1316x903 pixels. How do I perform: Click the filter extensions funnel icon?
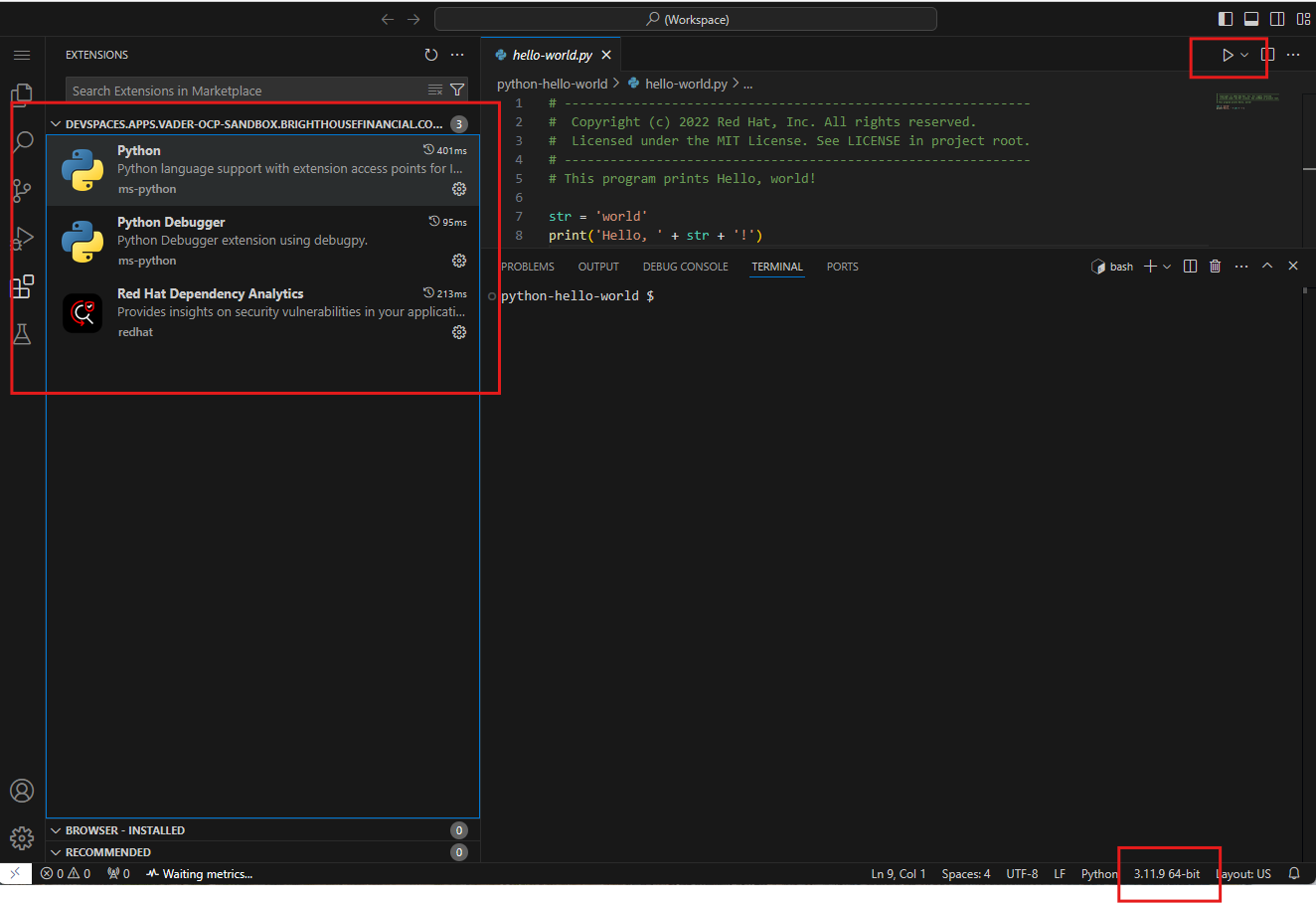[x=457, y=90]
